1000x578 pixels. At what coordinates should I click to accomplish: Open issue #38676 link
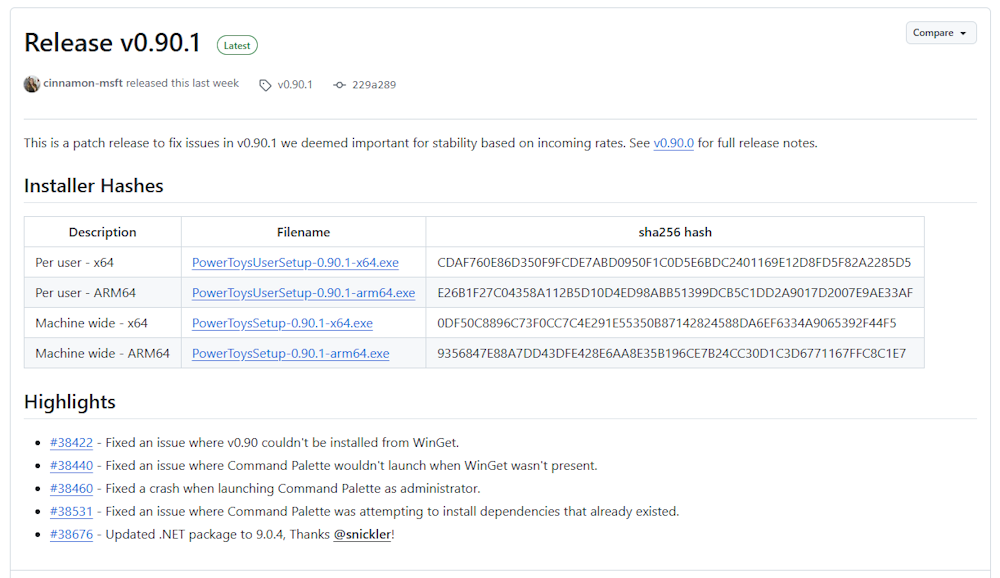point(71,534)
